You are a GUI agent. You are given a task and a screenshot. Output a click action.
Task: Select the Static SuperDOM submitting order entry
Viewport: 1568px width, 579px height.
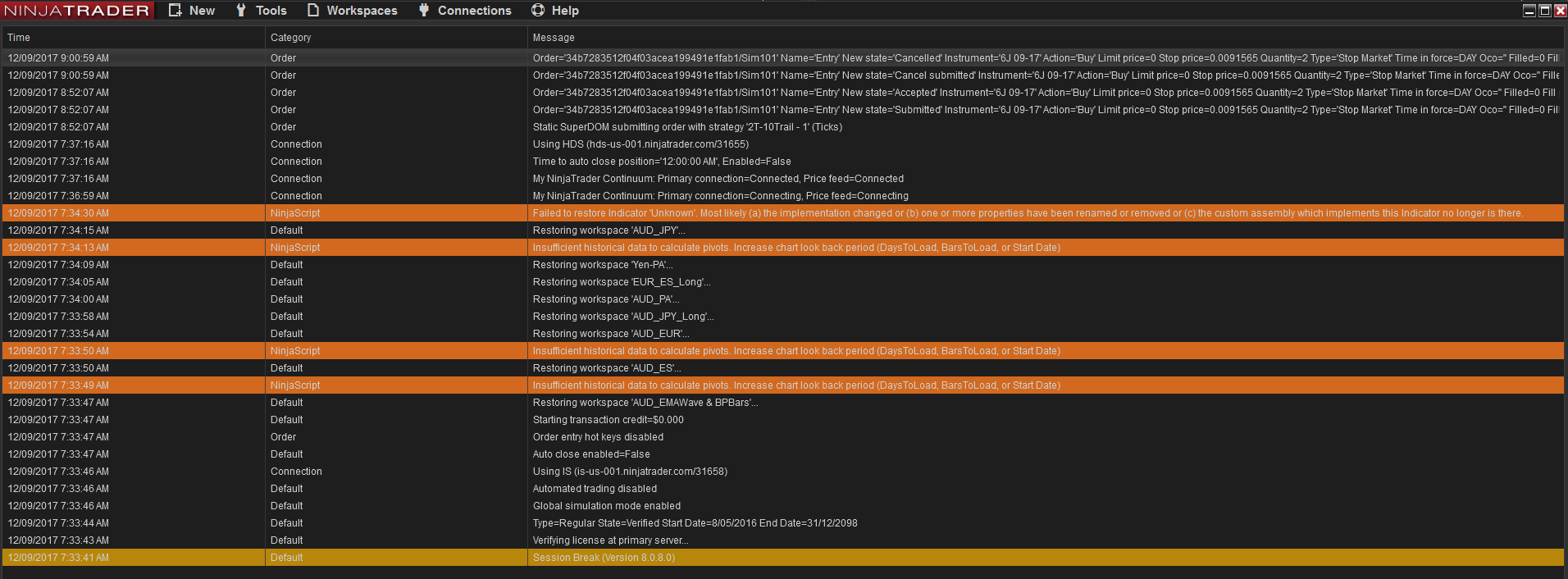[x=687, y=127]
